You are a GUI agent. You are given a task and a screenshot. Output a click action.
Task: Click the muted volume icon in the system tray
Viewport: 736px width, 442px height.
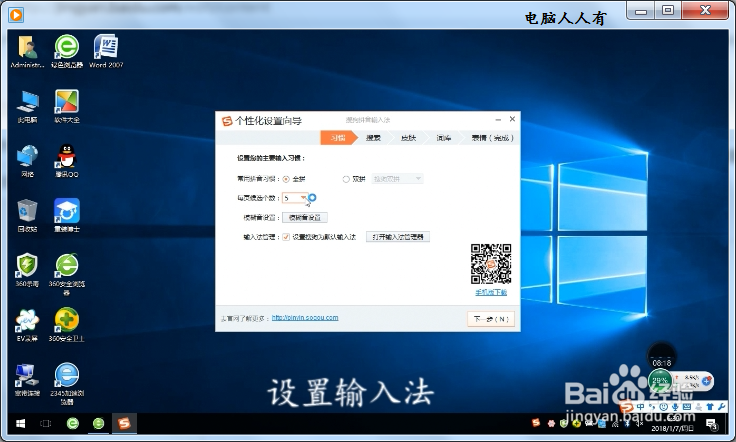[x=640, y=424]
